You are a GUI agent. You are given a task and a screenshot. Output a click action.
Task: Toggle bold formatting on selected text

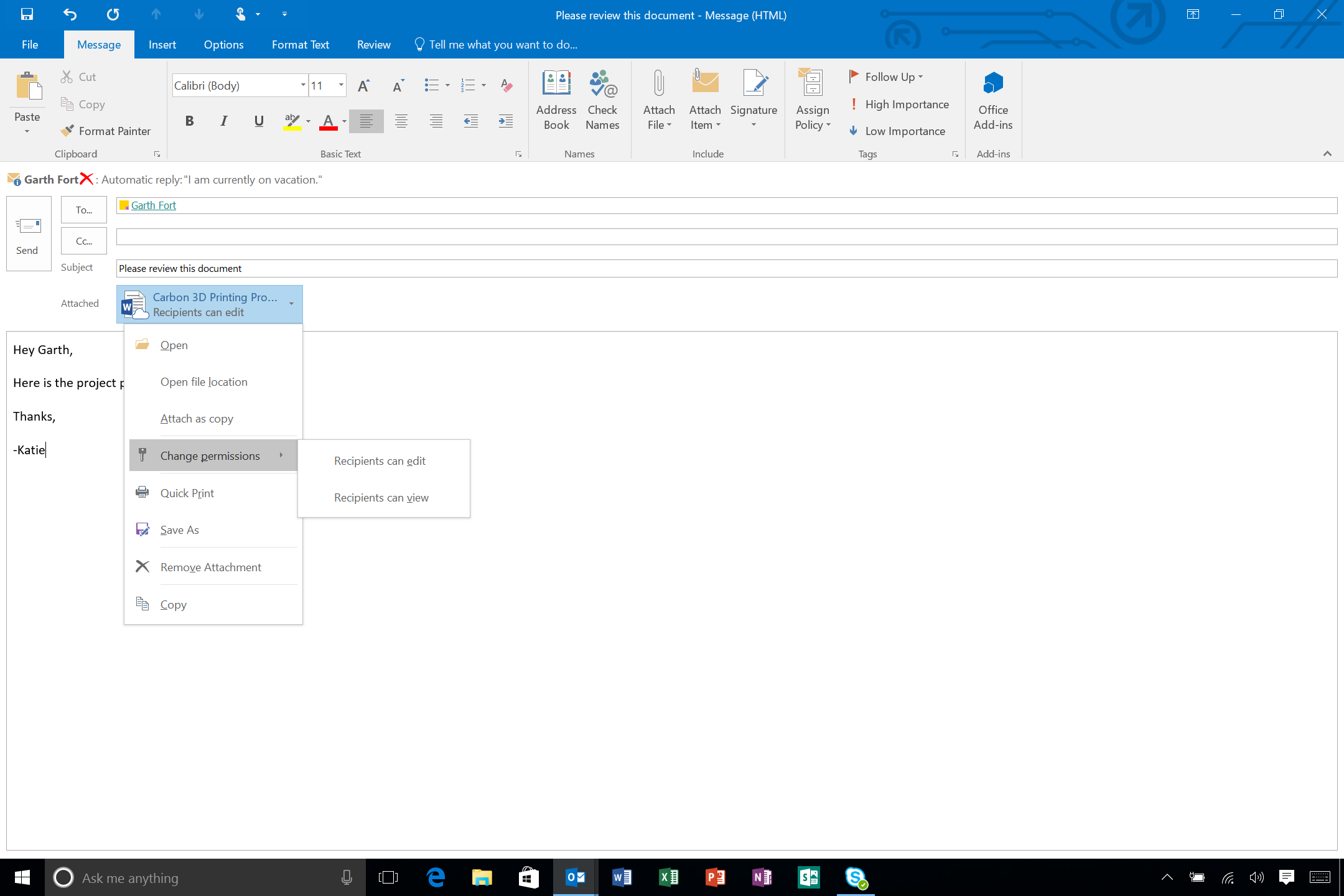190,121
